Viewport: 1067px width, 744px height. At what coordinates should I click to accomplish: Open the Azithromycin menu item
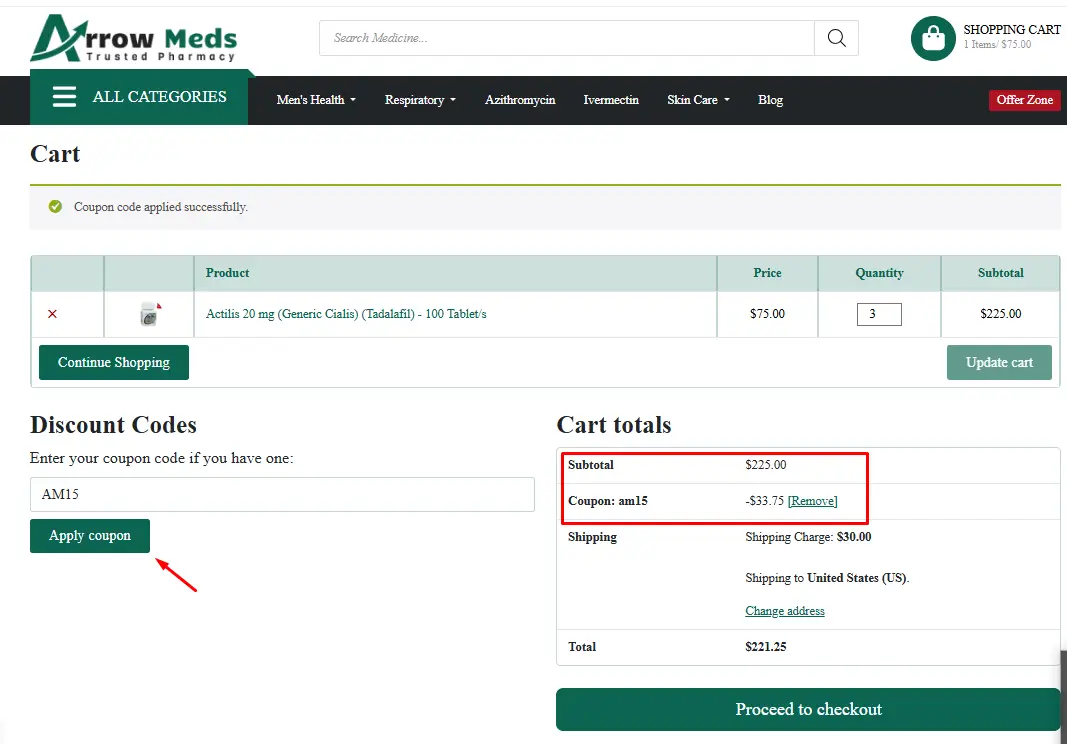[520, 100]
